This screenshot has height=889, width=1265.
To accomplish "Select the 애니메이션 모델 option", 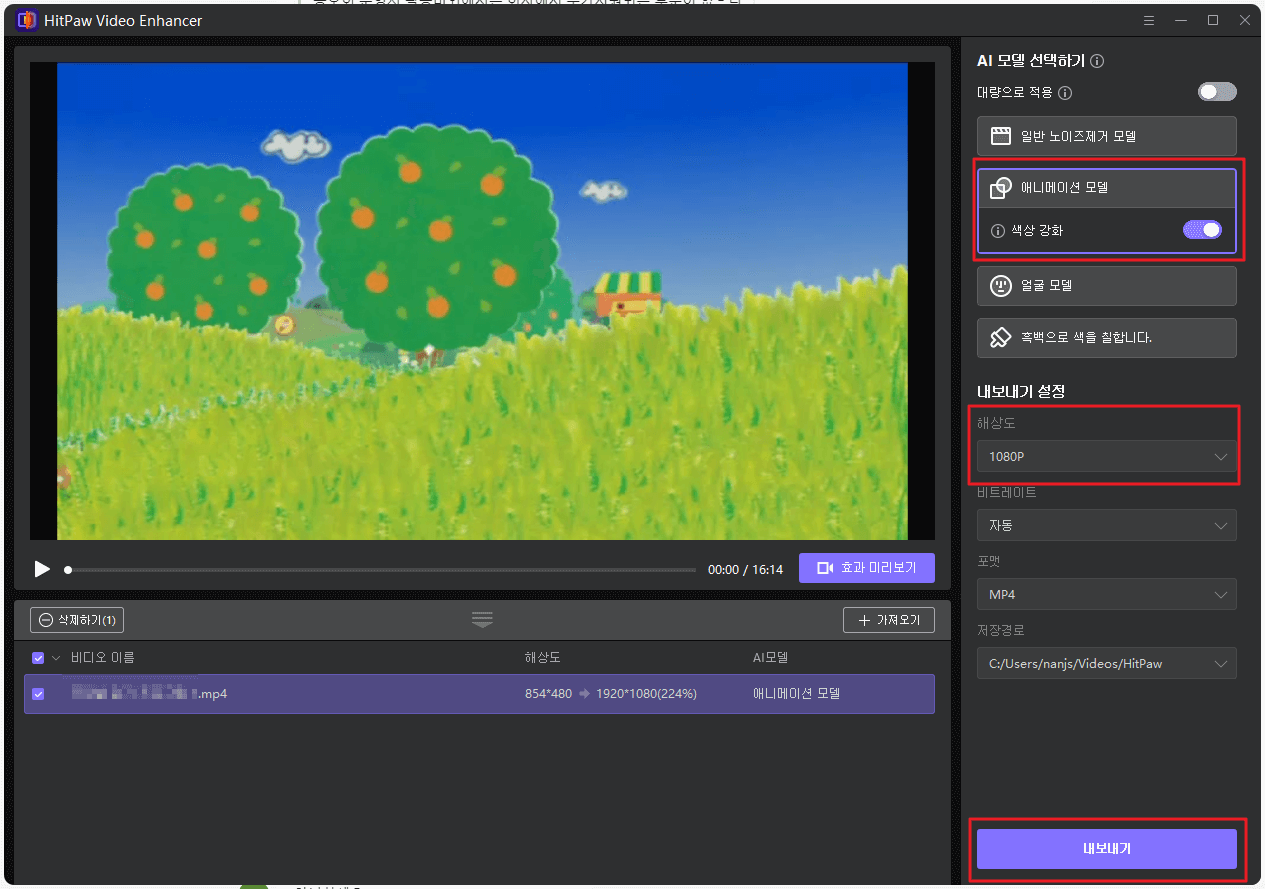I will pyautogui.click(x=1107, y=187).
